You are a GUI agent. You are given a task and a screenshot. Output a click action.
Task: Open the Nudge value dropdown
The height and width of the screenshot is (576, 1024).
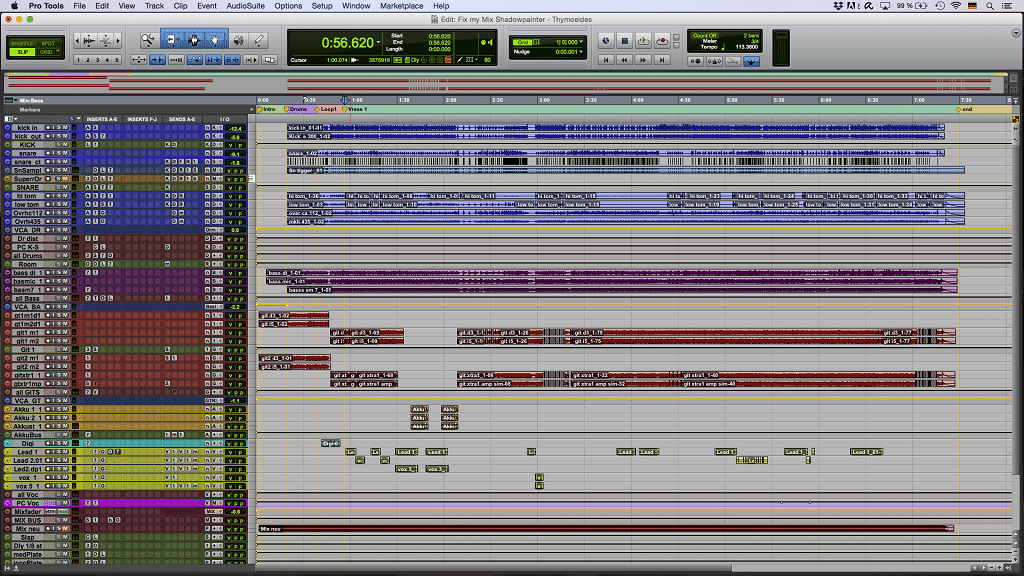(581, 52)
